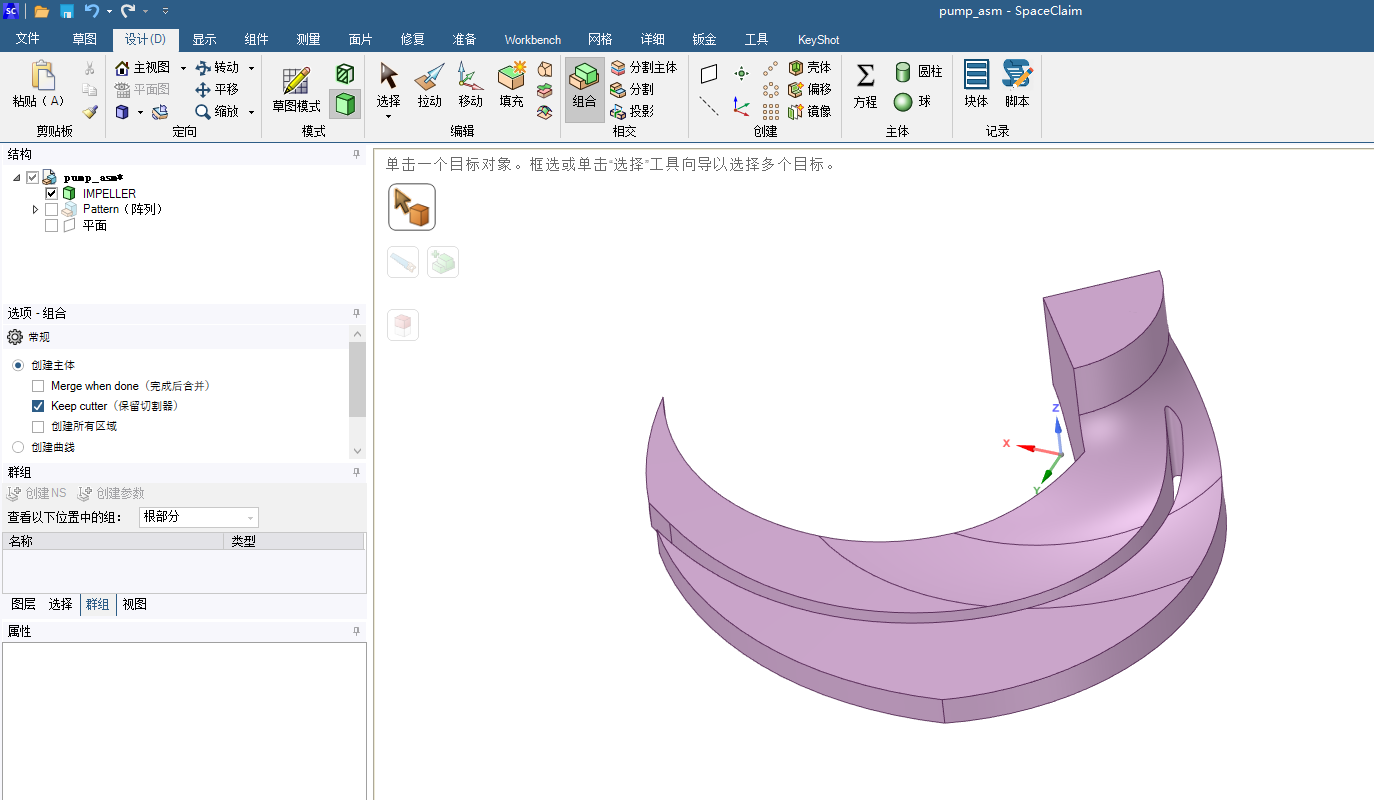Click the Offset (偏移) tool
Viewport: 1374px width, 800px height.
pos(809,89)
